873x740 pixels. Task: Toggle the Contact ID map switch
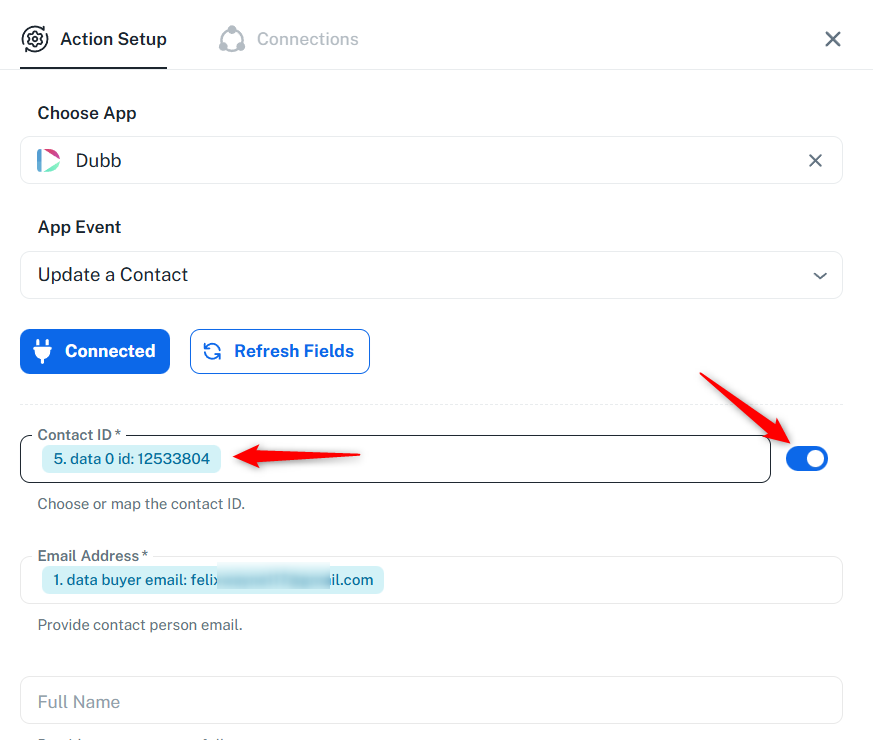click(x=807, y=459)
